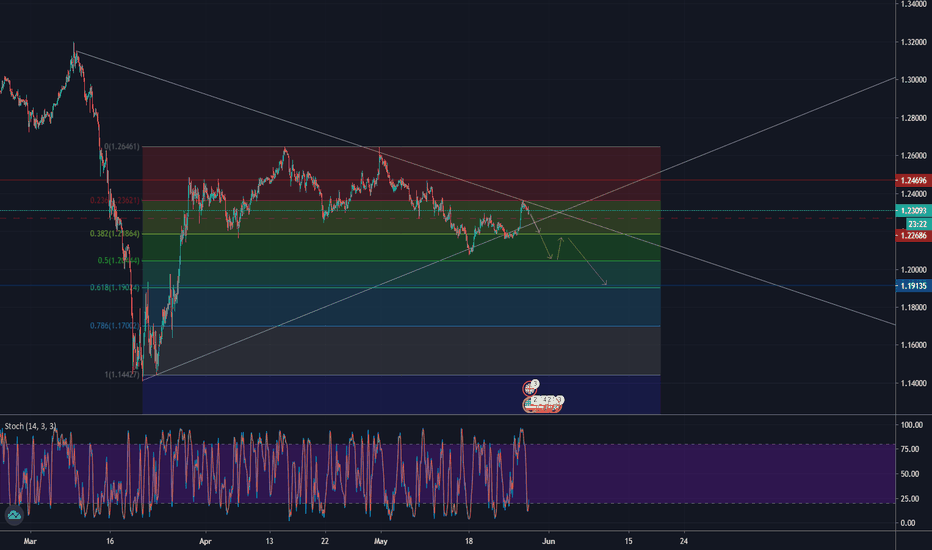Viewport: 932px width, 550px height.
Task: Click the 100.00 level on Stoch scale
Action: click(x=911, y=425)
